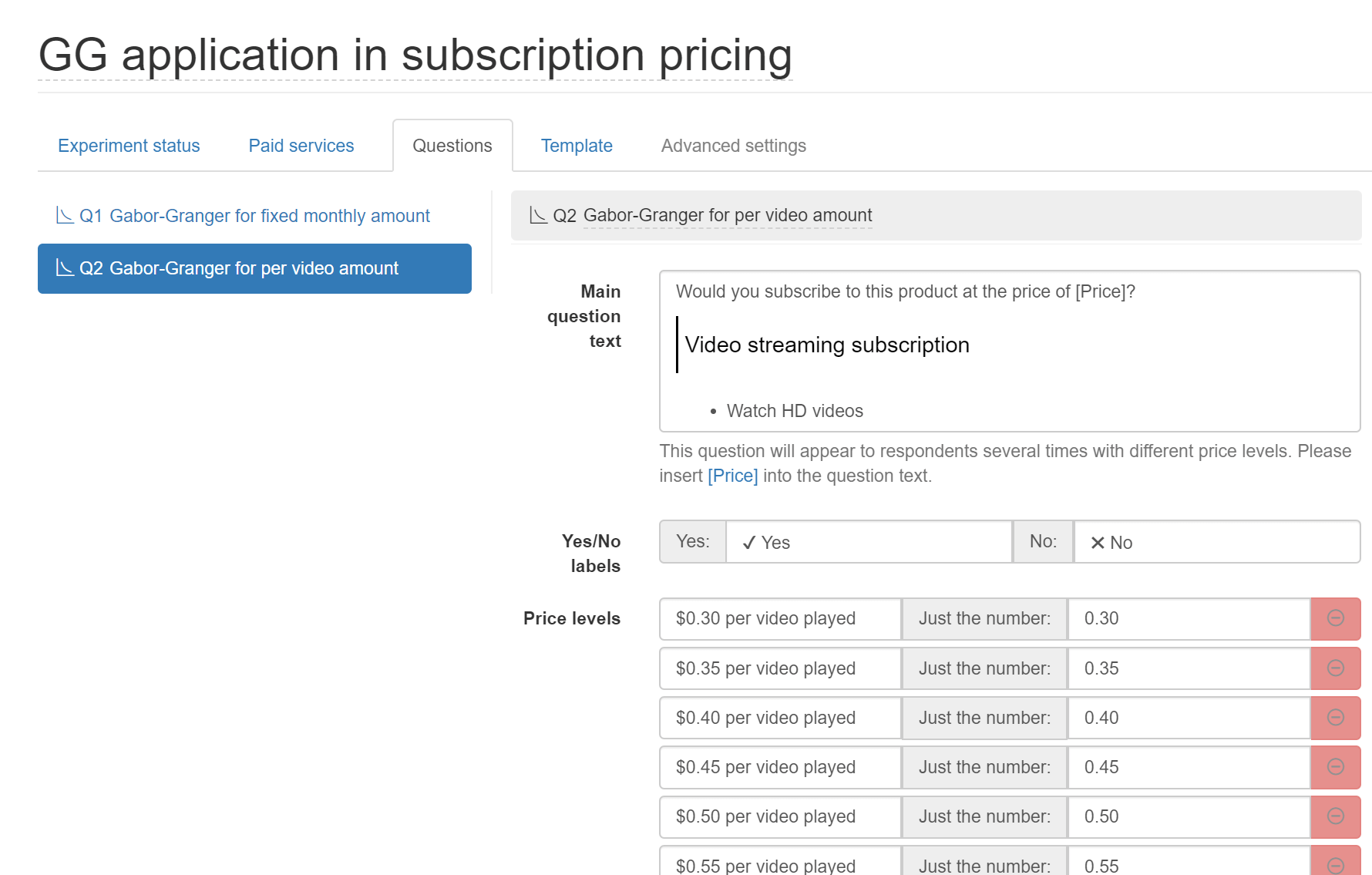
Task: Go to the Advanced settings tab
Action: 734,146
